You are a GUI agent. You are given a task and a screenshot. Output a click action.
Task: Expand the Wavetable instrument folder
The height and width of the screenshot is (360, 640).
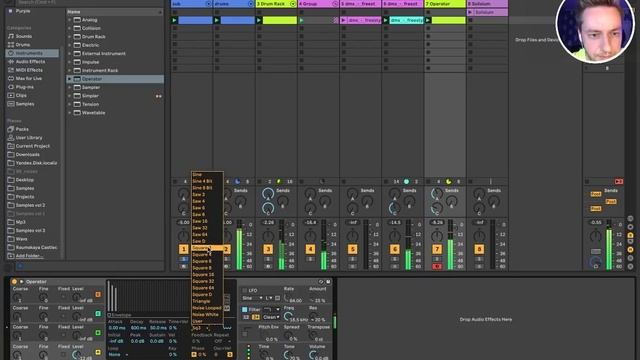70,113
